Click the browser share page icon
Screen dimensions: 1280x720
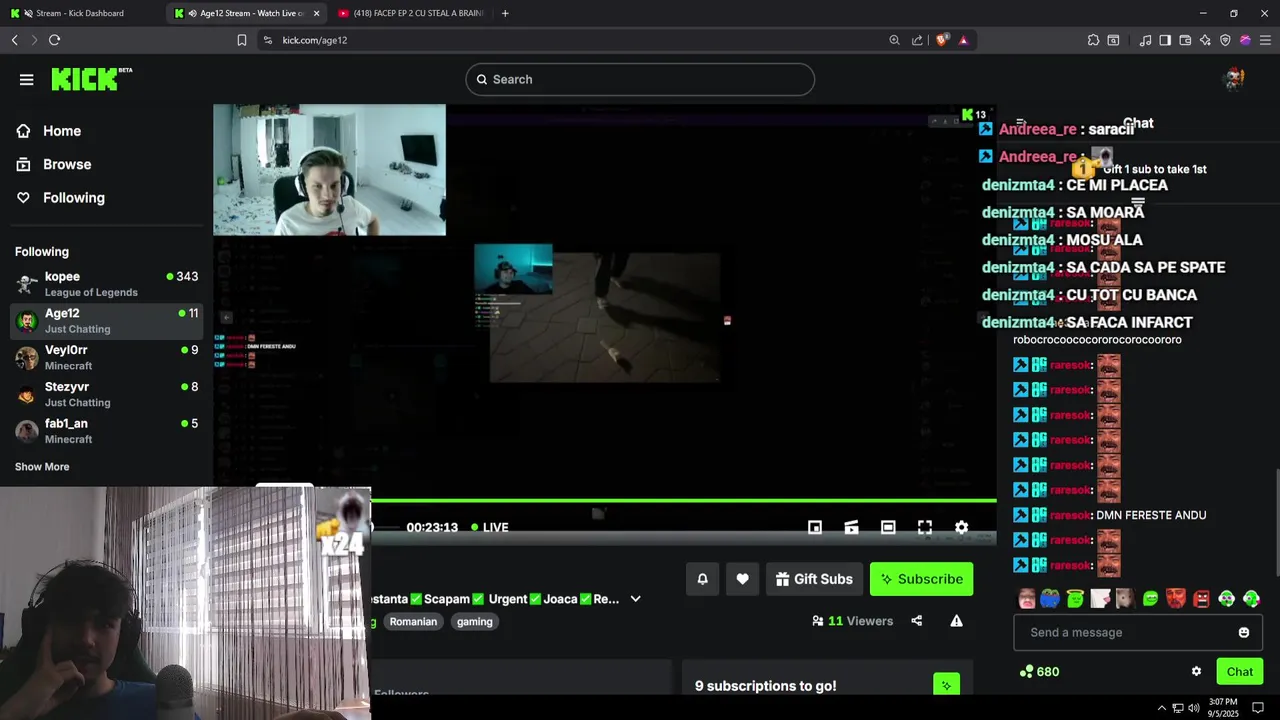click(x=917, y=40)
